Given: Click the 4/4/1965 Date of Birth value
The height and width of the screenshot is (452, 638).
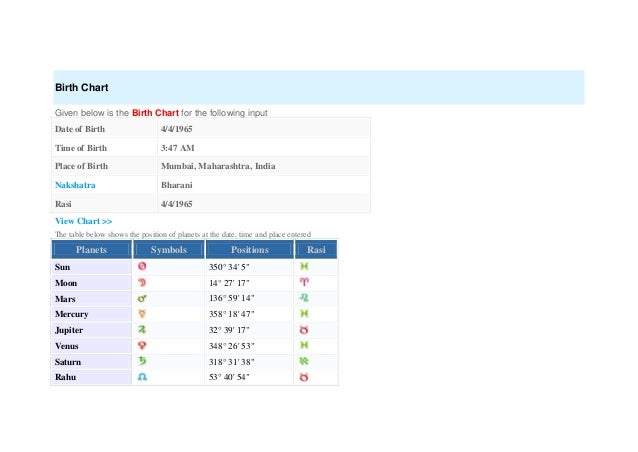Looking at the screenshot, I should click(x=176, y=129).
